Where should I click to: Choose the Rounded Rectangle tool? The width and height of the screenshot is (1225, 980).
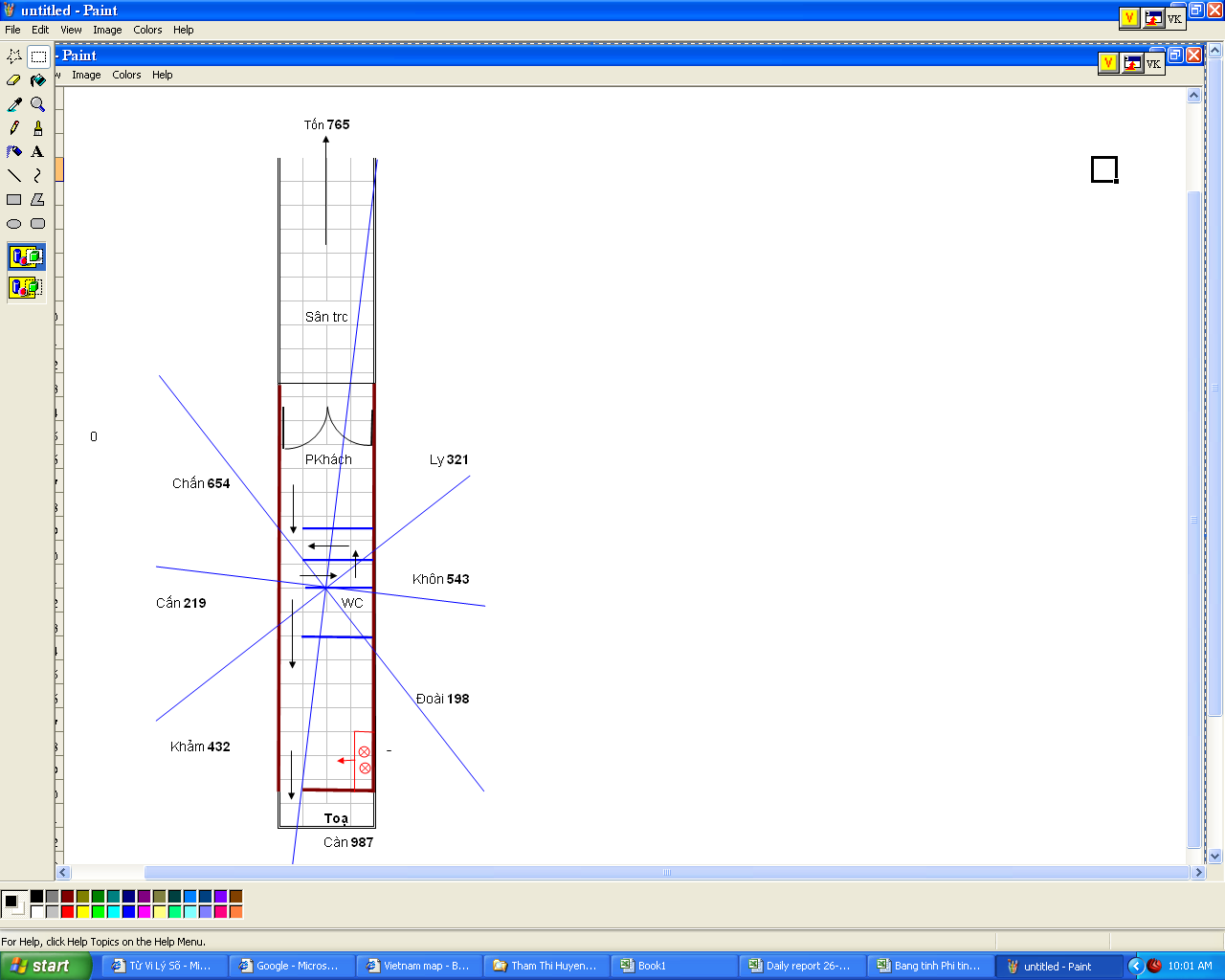38,224
